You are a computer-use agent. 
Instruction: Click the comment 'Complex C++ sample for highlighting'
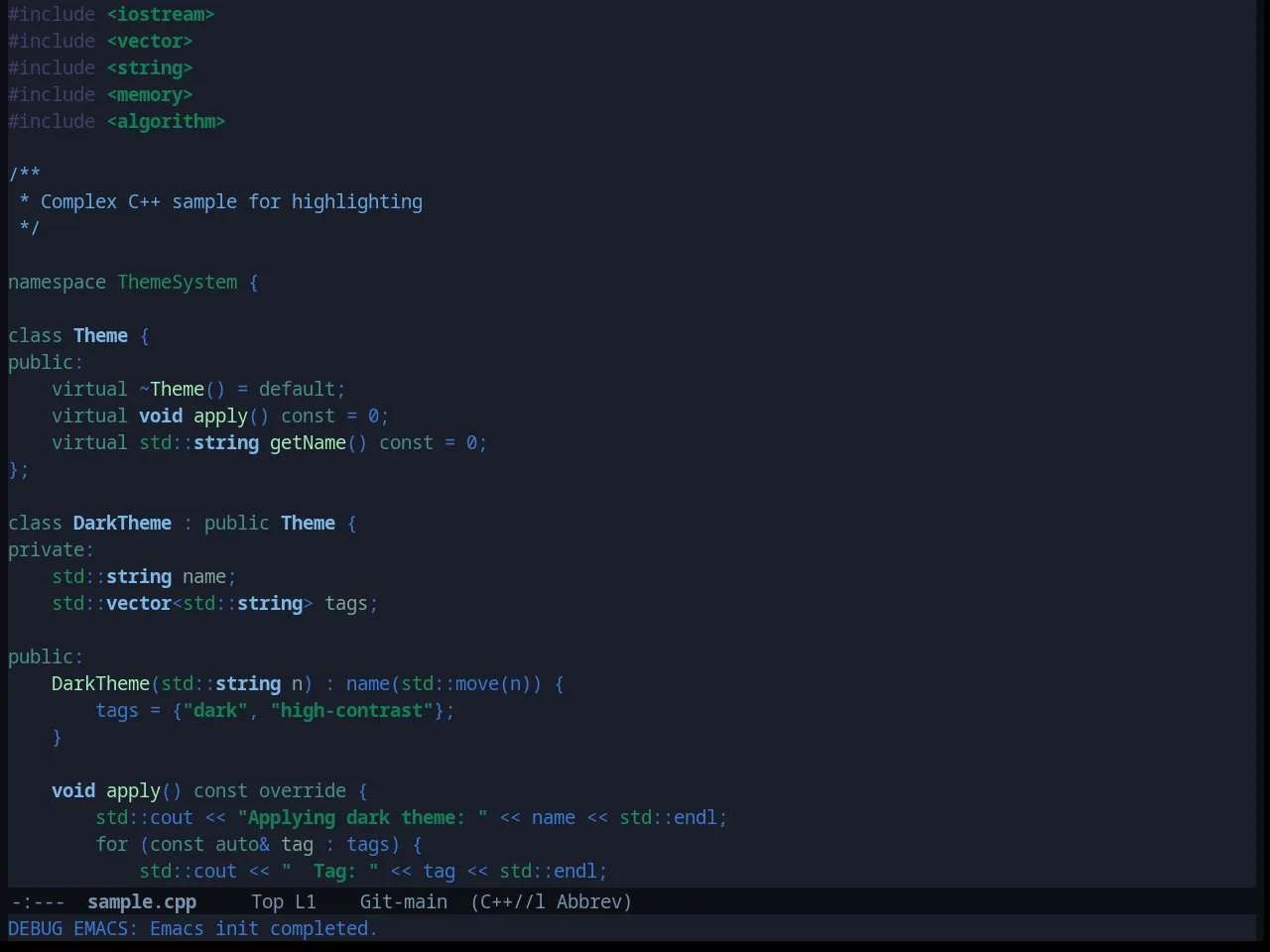[231, 201]
